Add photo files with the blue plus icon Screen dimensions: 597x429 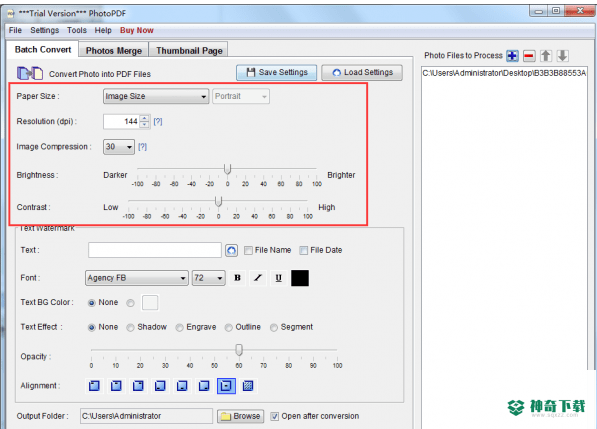tap(512, 56)
